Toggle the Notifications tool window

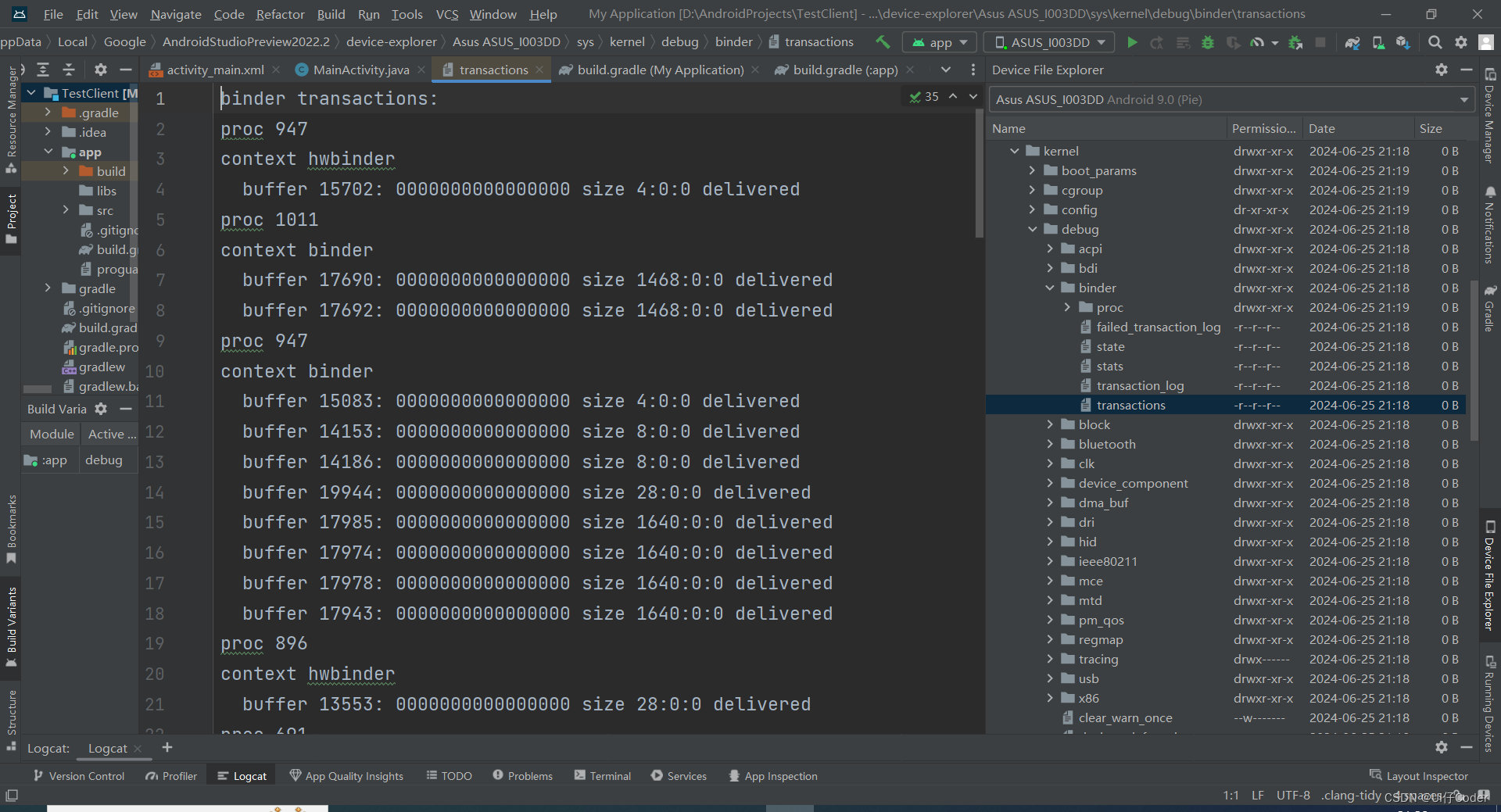(x=1490, y=225)
